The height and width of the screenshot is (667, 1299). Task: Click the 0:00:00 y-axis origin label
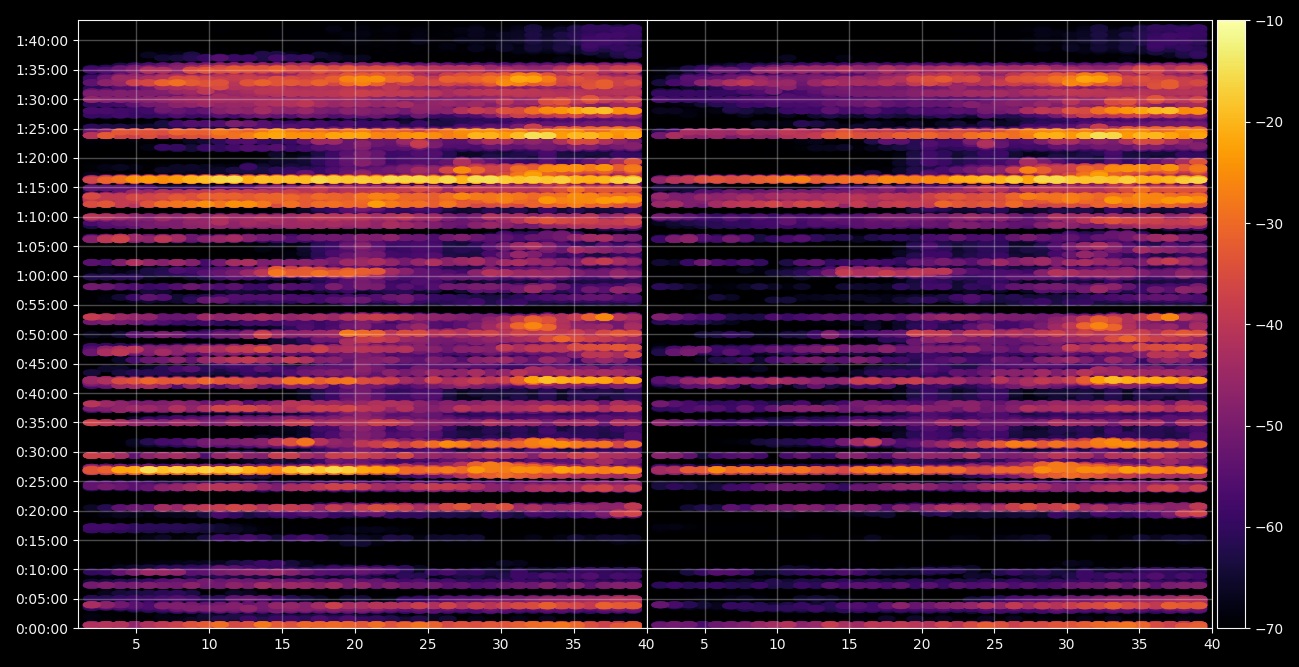(x=42, y=629)
